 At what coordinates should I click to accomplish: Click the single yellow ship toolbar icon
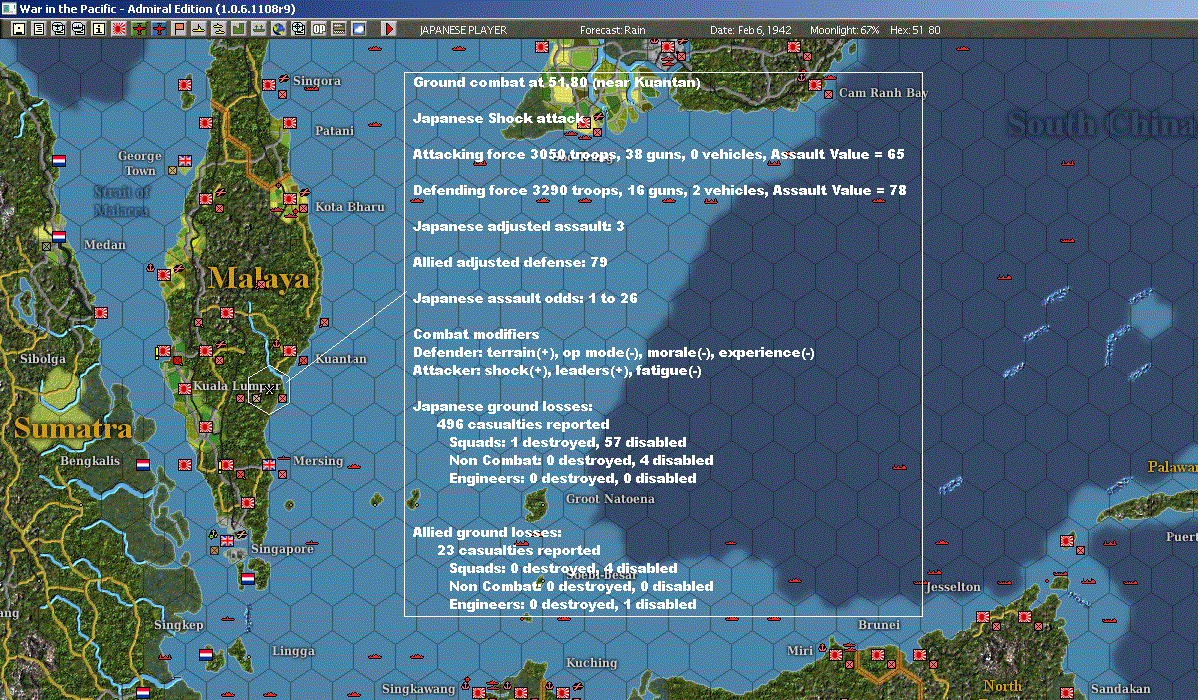pyautogui.click(x=199, y=29)
